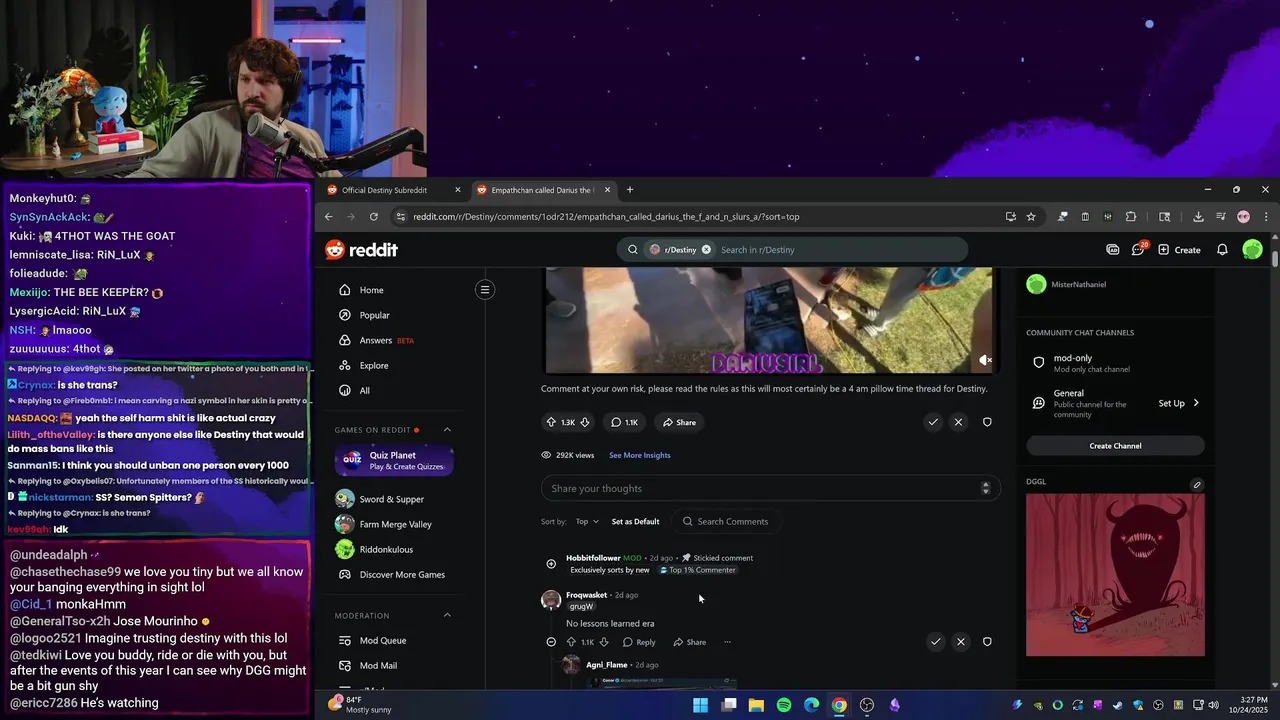Image resolution: width=1280 pixels, height=720 pixels.
Task: Open the green Reddit user avatar menu
Action: tap(1252, 250)
